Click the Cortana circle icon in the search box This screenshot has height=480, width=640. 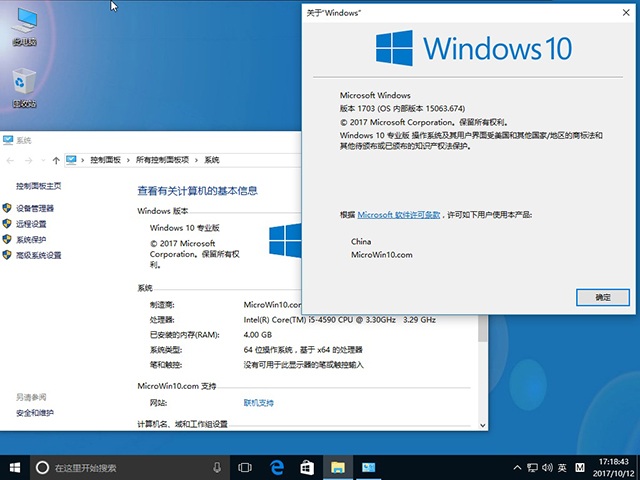tap(42, 468)
